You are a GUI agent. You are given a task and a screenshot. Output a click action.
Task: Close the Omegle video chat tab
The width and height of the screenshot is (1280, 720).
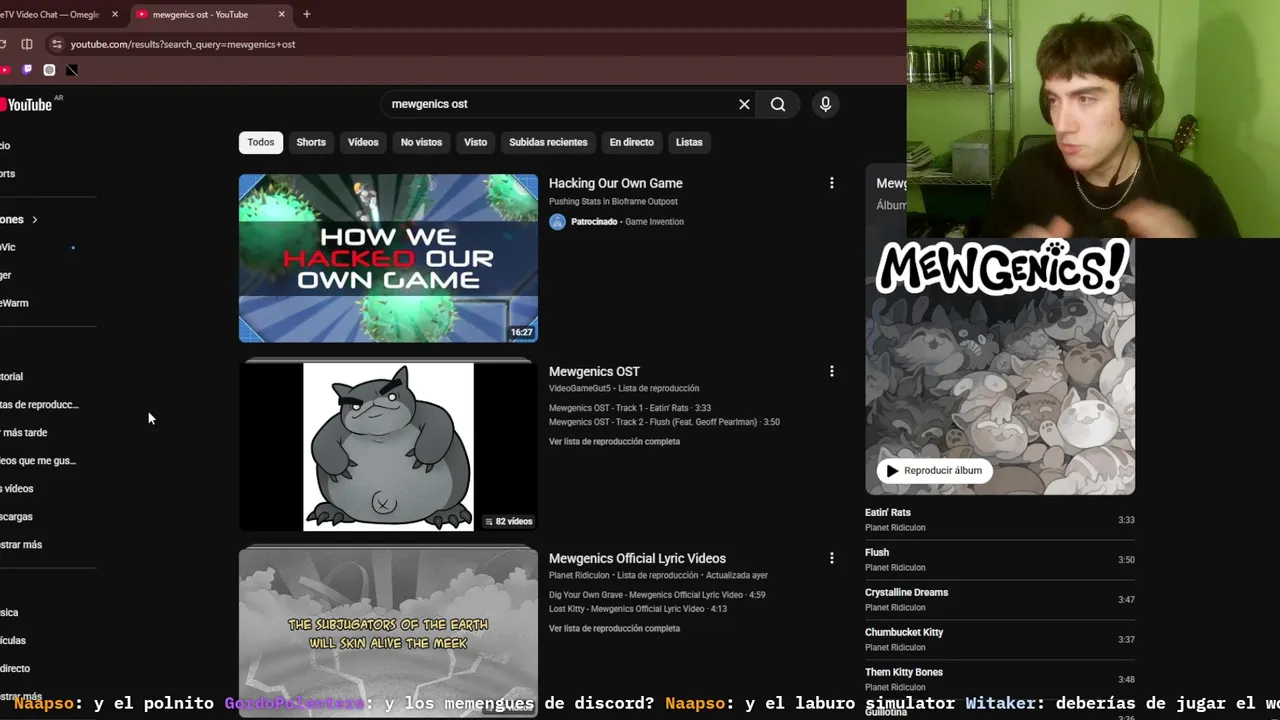[115, 14]
